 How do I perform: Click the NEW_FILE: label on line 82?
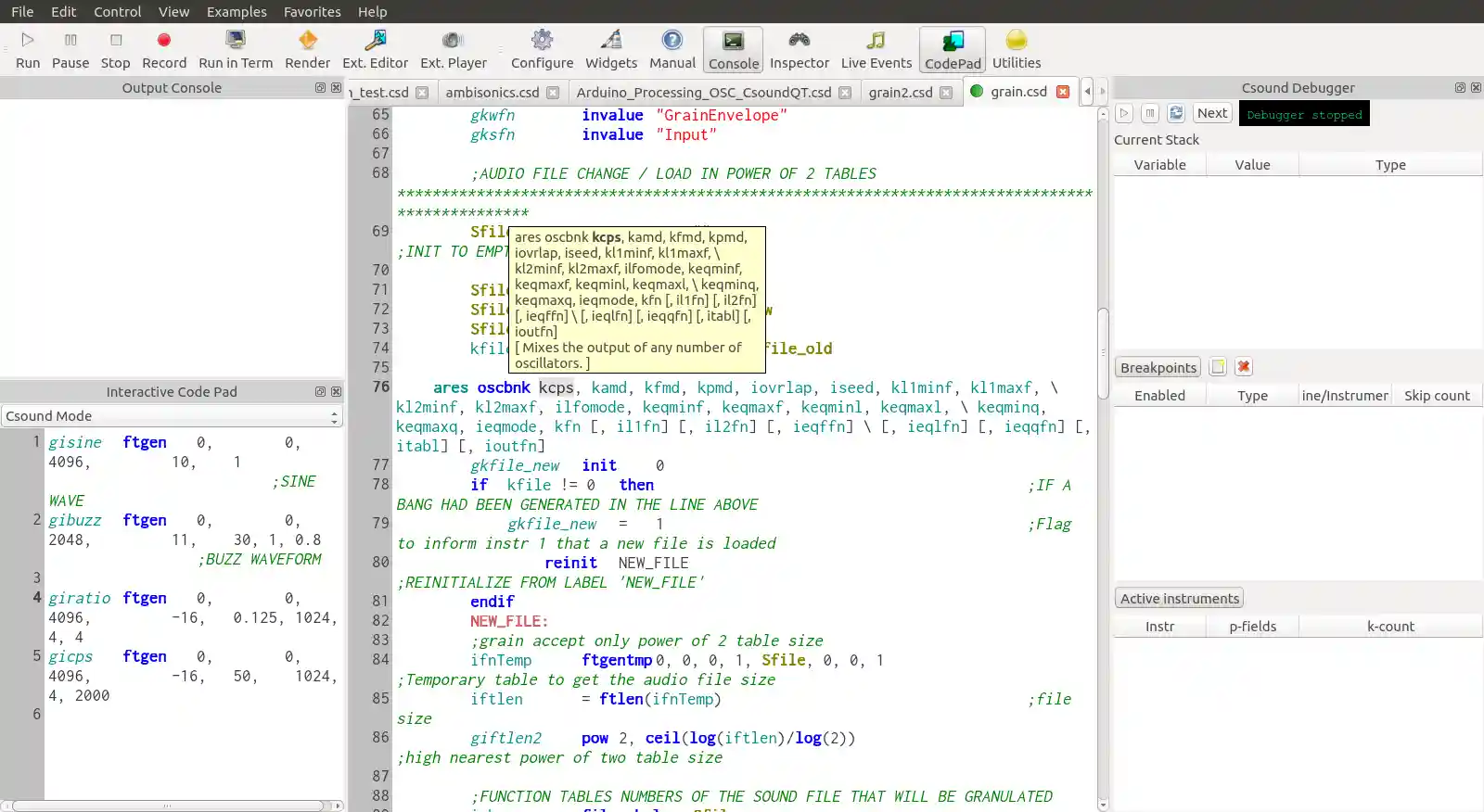509,621
